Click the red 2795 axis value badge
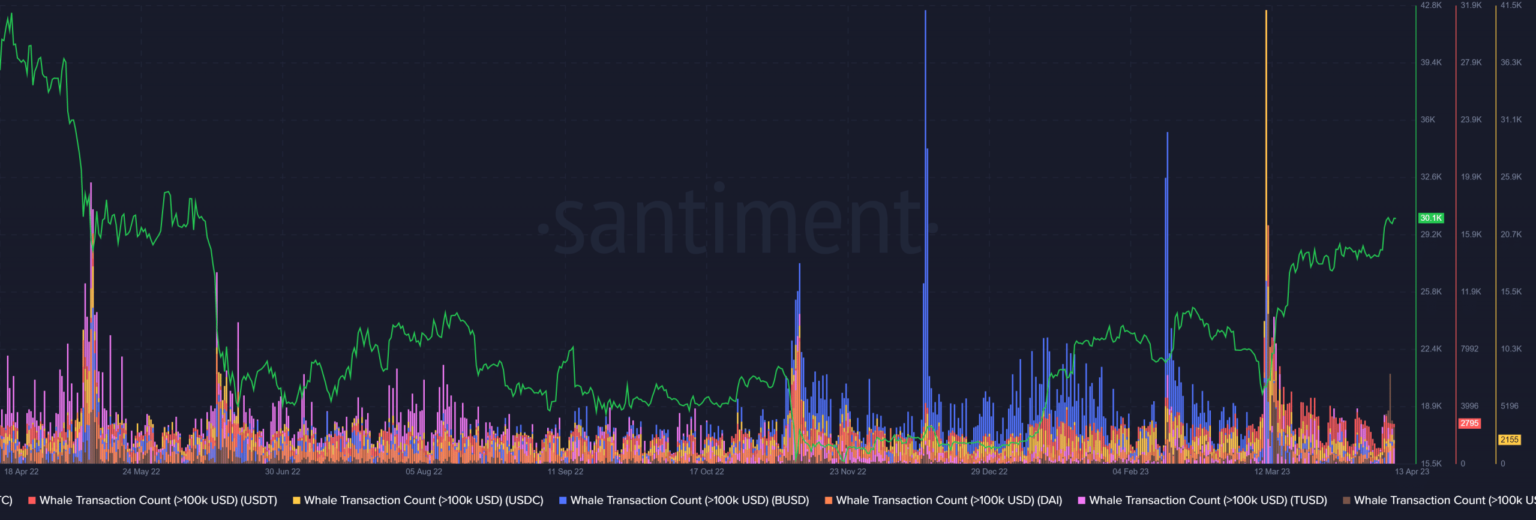Screen dimensions: 1536x520 point(1469,424)
